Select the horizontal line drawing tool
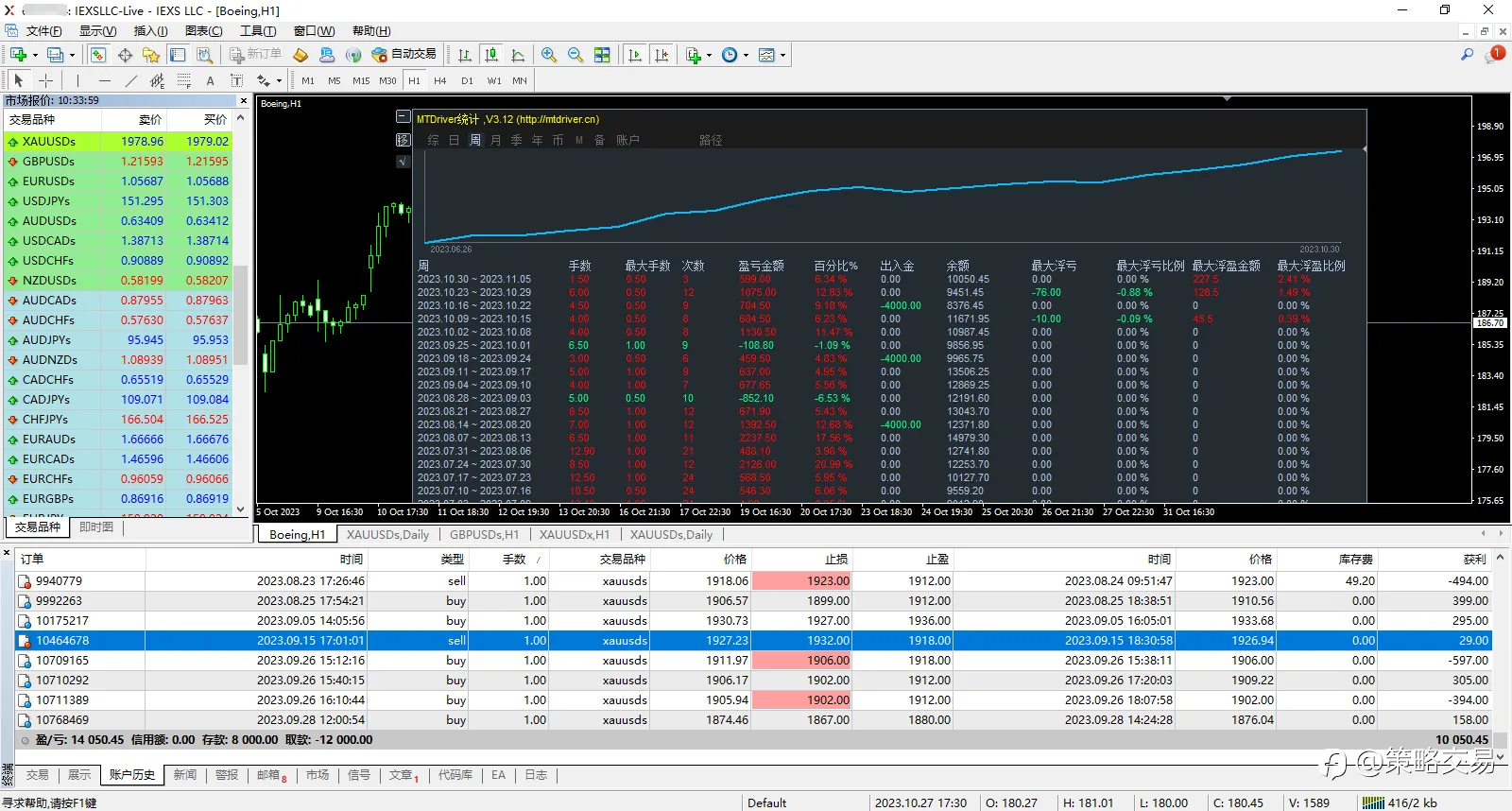Screen dimensions: 1512x811 click(104, 80)
